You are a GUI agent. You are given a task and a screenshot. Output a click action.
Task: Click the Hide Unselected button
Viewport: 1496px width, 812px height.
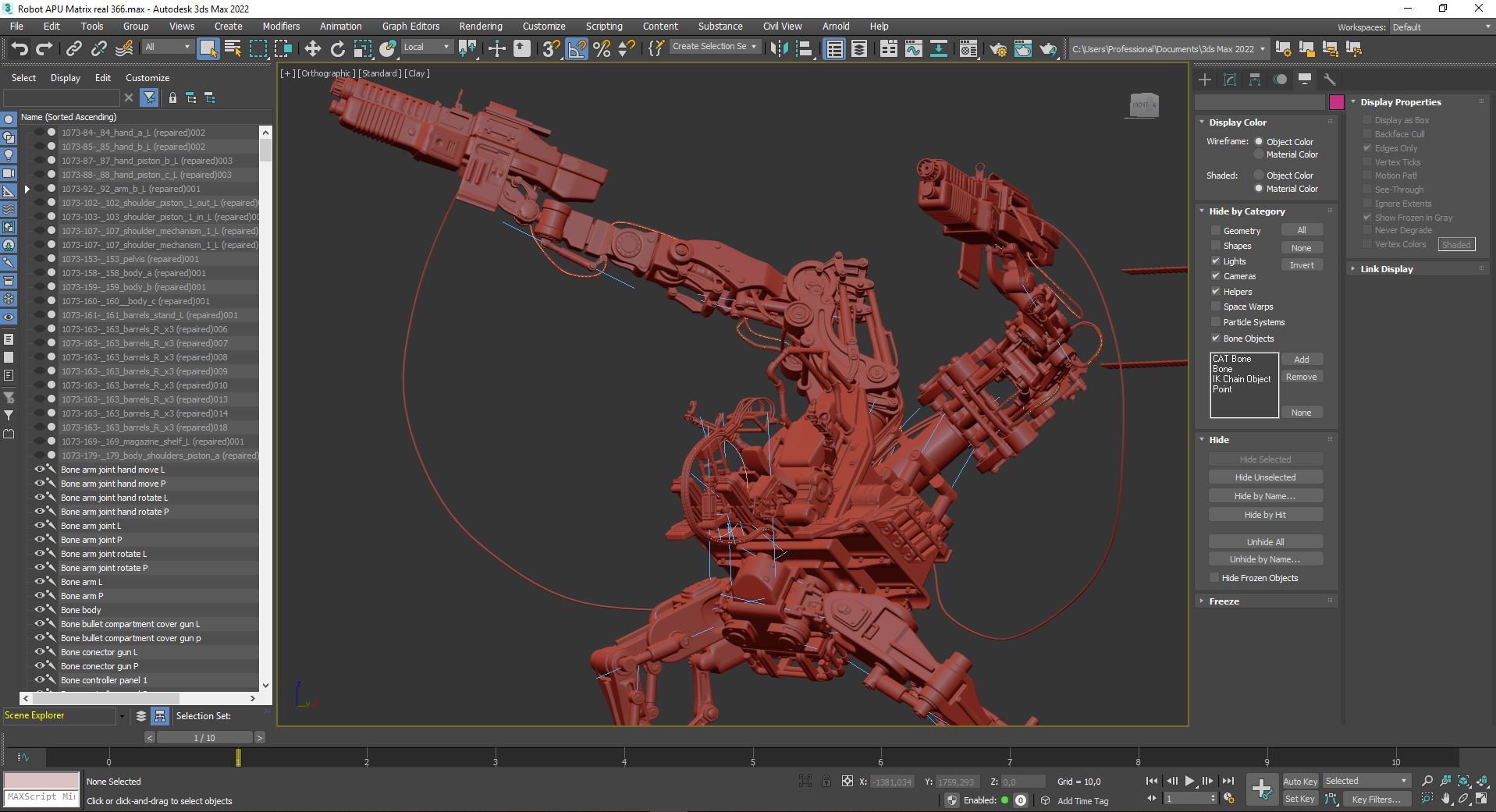1265,477
